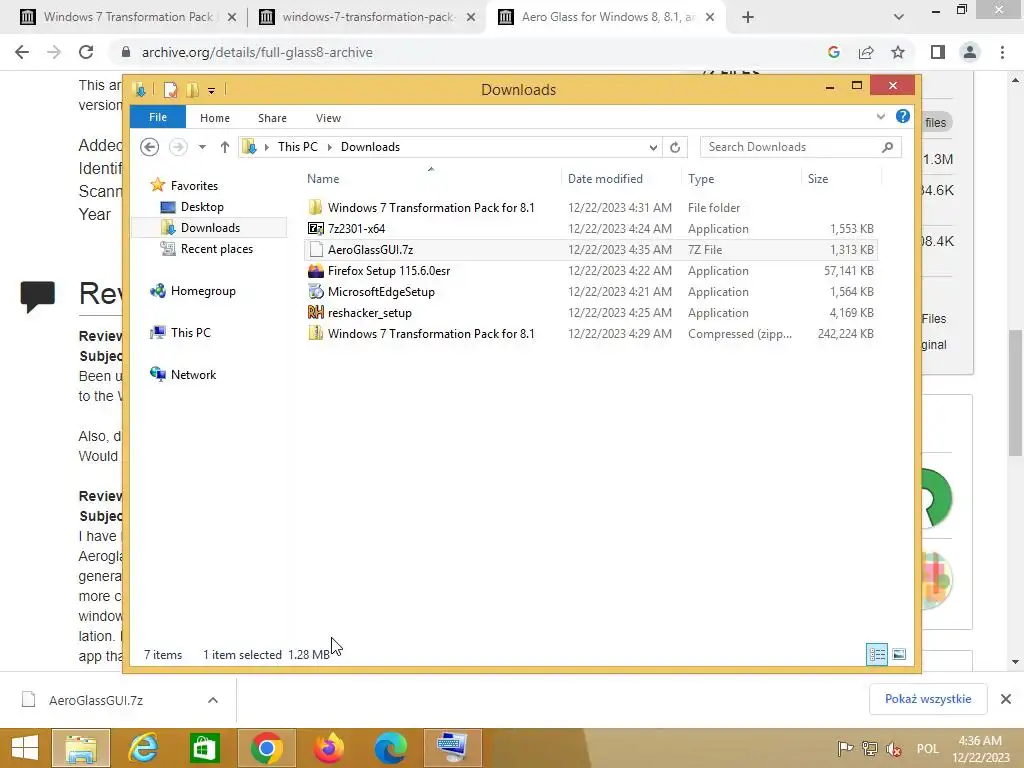Screen dimensions: 1024x768
Task: Select the AeroGlassGUI.7z file icon
Action: point(316,249)
